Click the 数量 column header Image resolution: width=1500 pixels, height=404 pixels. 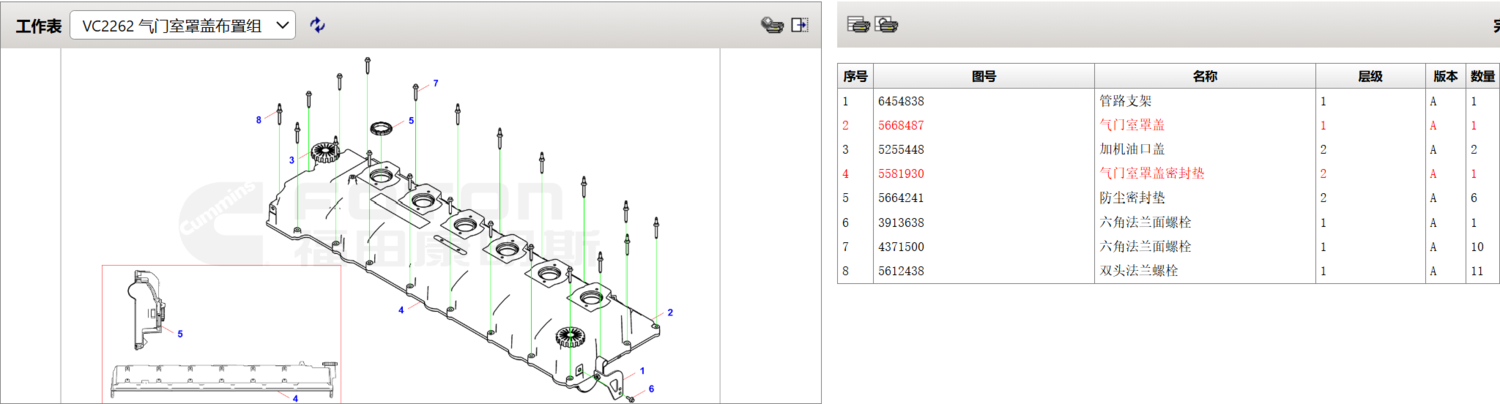tap(1483, 77)
